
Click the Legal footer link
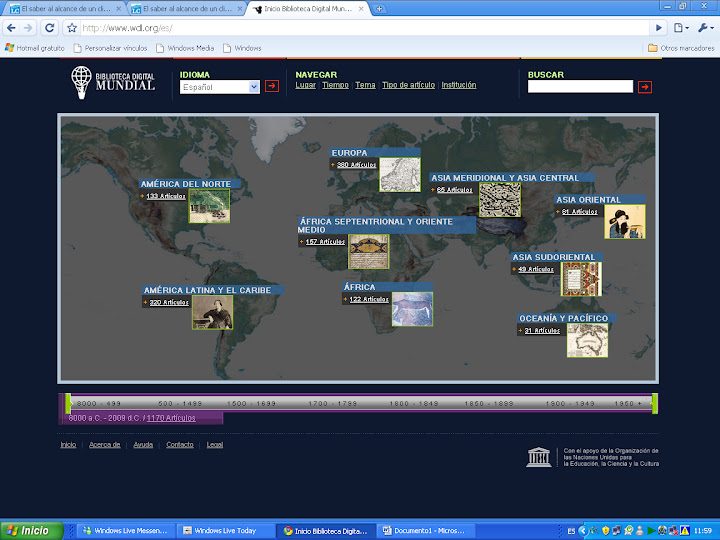214,444
